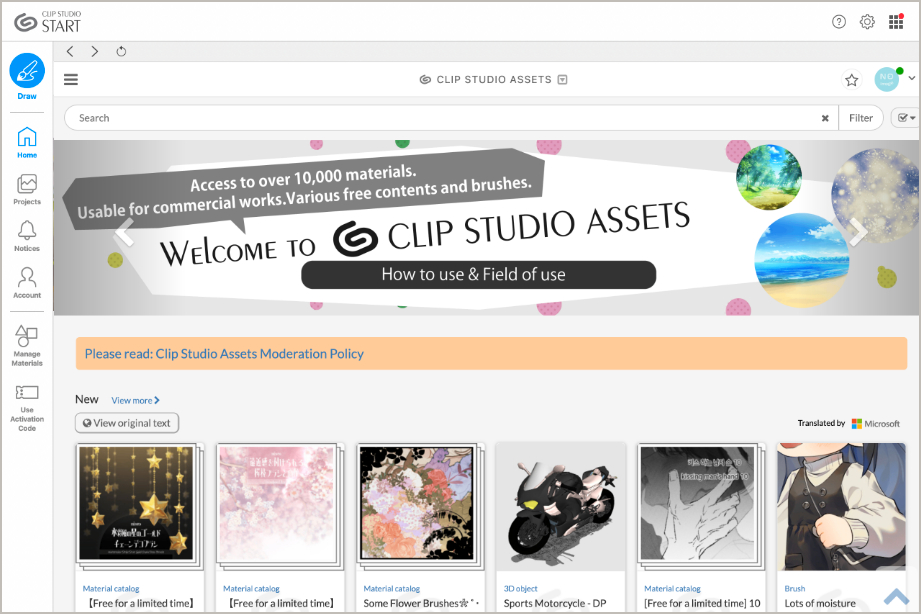Click the Brush category label

(x=795, y=588)
